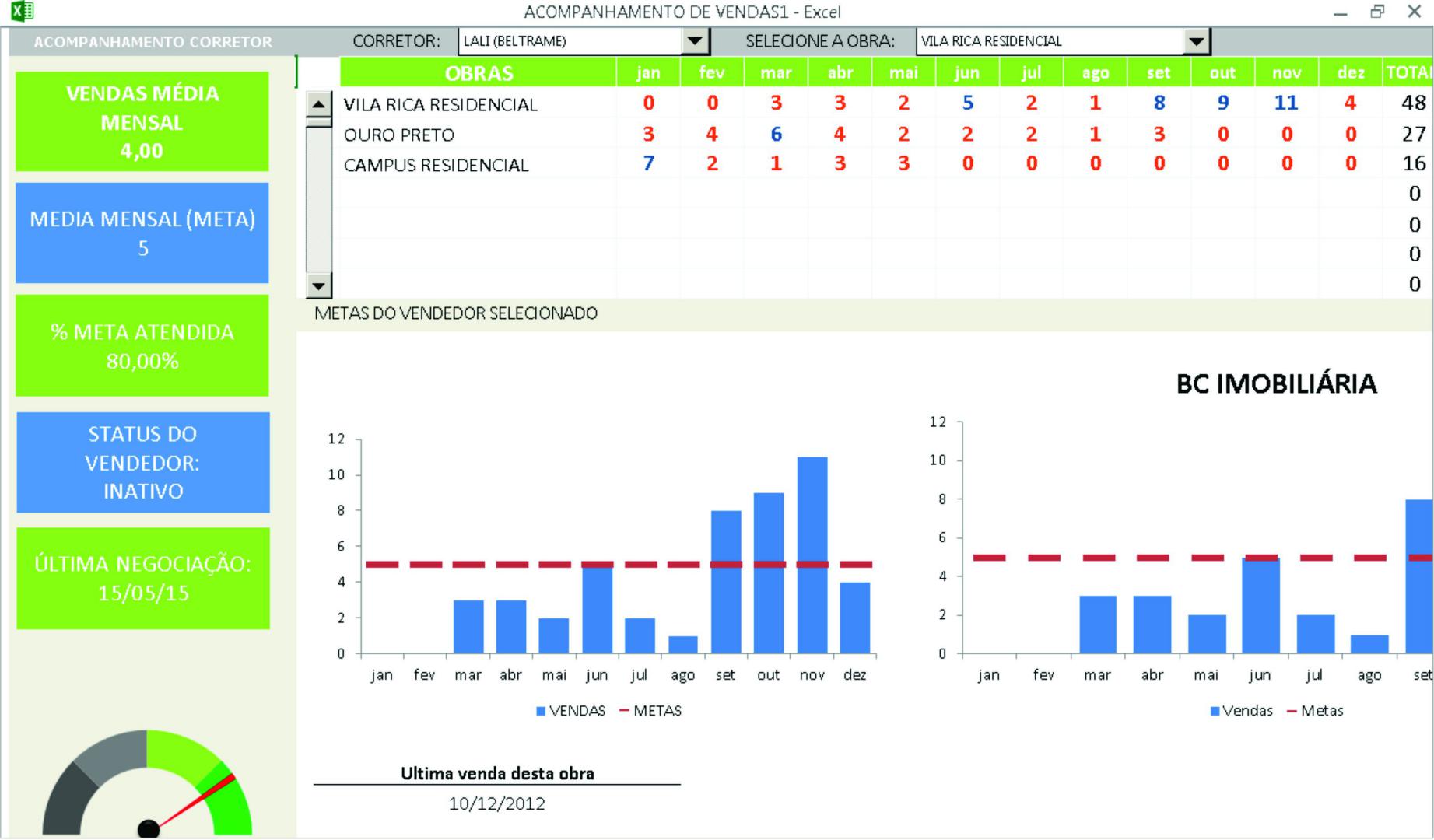Image resolution: width=1434 pixels, height=840 pixels.
Task: Select the November bar in sales chart
Action: point(812,555)
